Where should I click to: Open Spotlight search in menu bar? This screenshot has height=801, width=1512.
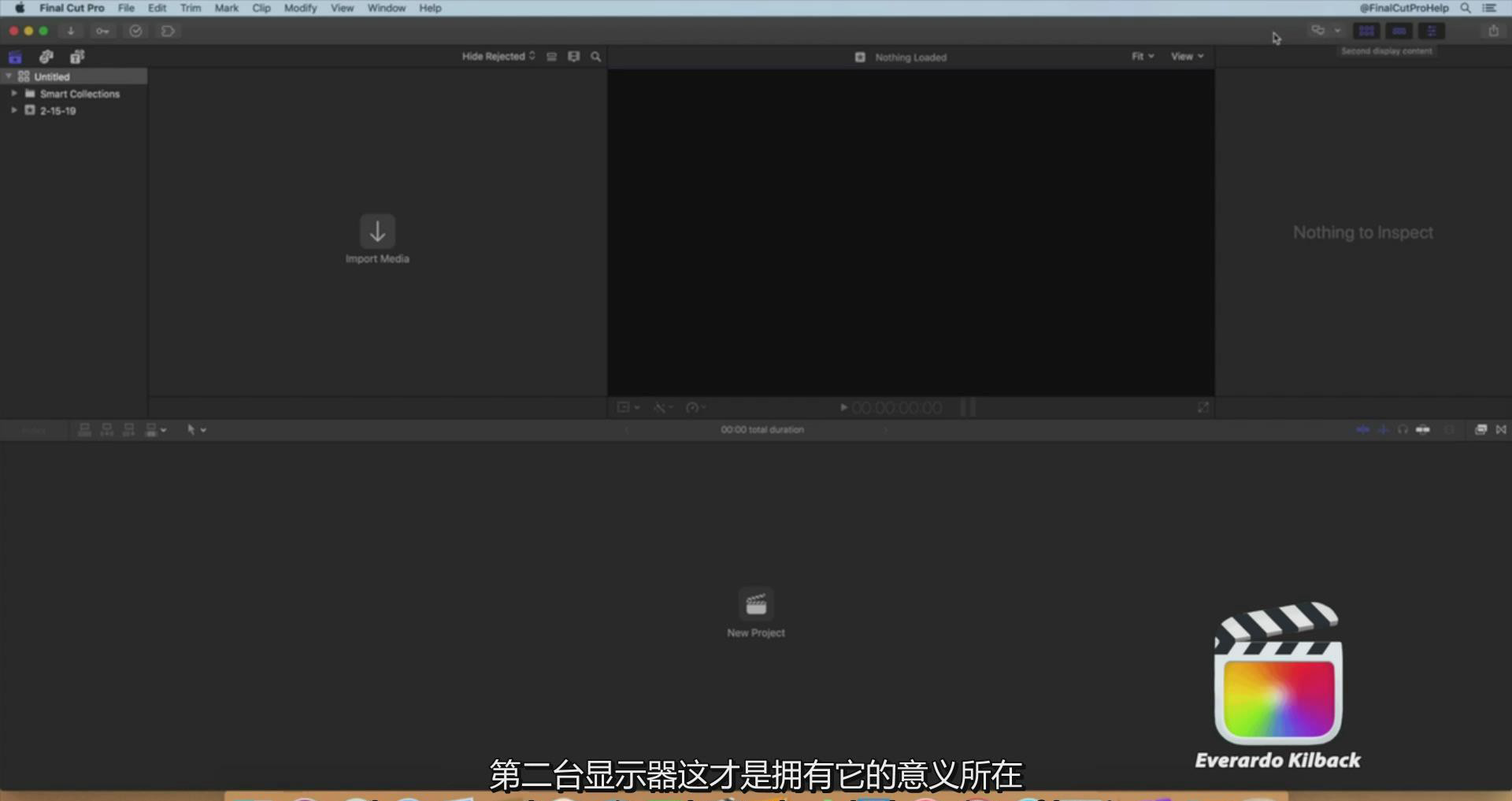point(1466,8)
